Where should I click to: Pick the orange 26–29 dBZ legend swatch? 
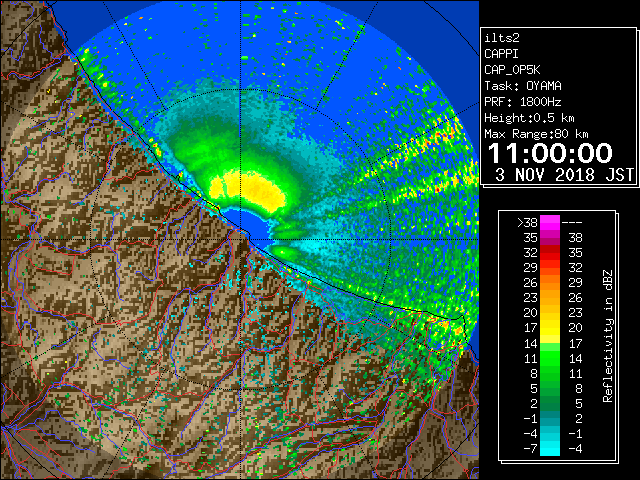click(x=550, y=283)
